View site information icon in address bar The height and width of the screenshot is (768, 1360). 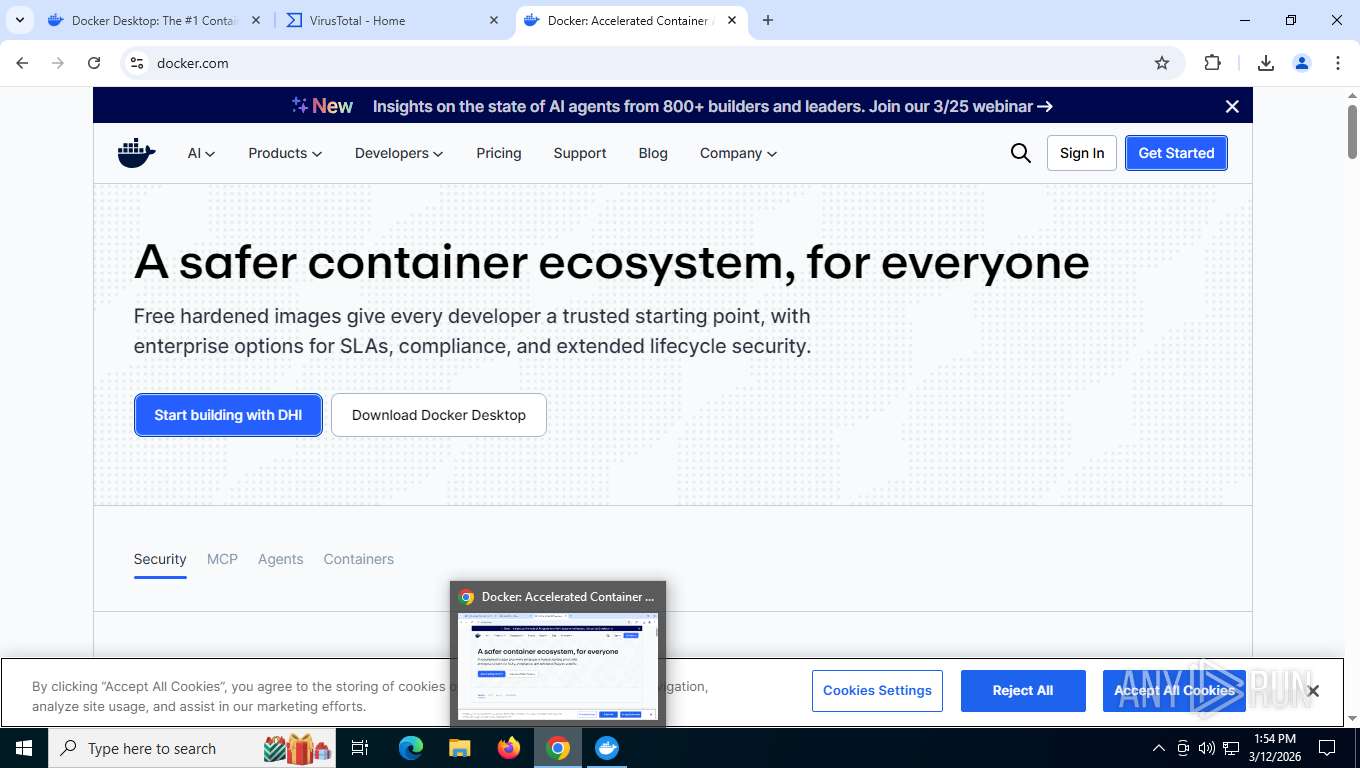point(137,63)
